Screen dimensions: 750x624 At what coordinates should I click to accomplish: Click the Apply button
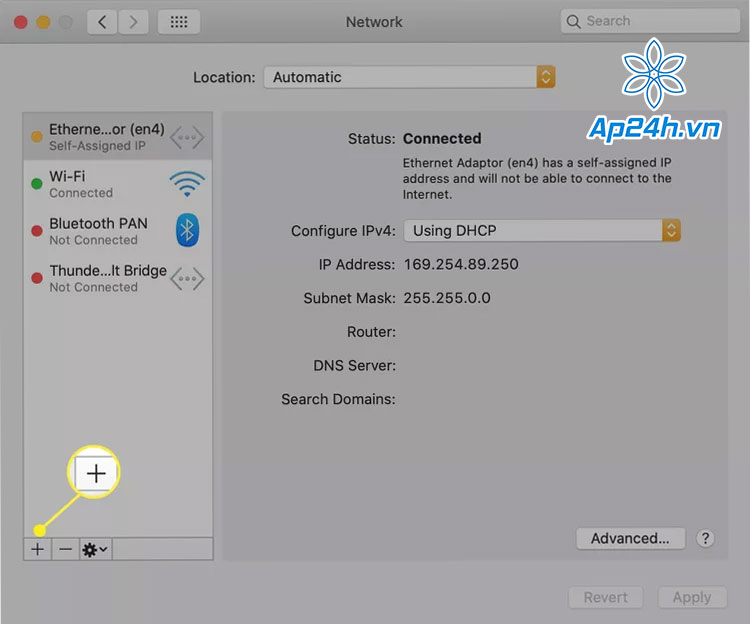(x=692, y=597)
